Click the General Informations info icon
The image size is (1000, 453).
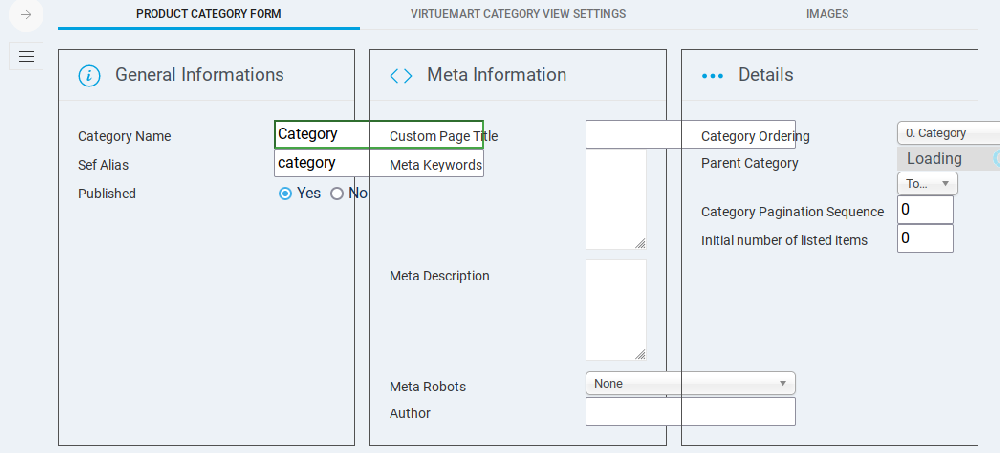pyautogui.click(x=90, y=75)
